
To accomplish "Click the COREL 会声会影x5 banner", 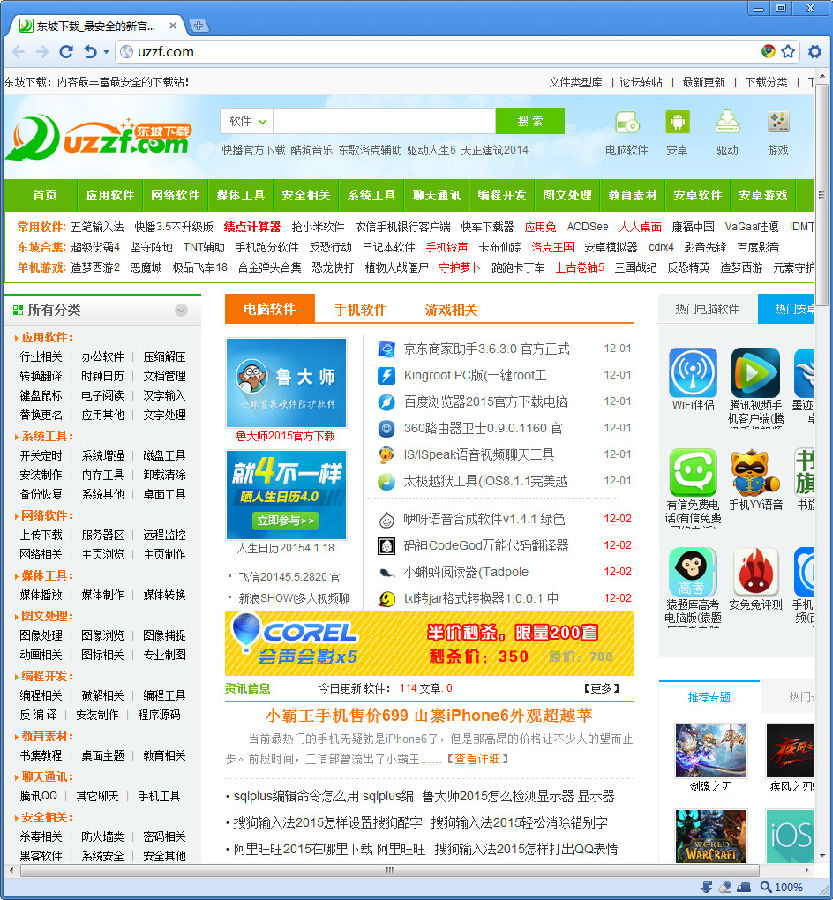I will coord(429,643).
